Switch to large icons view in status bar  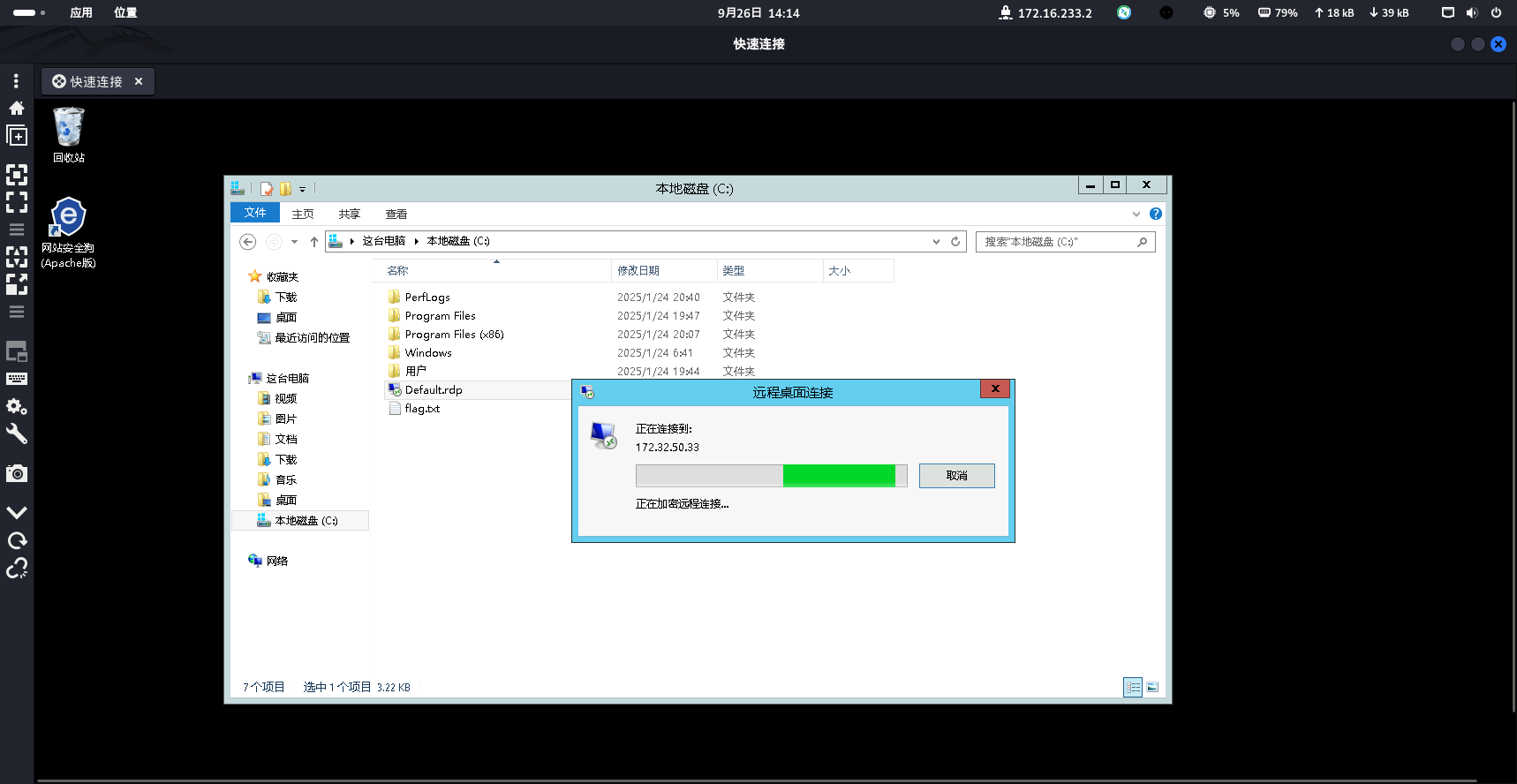point(1152,687)
